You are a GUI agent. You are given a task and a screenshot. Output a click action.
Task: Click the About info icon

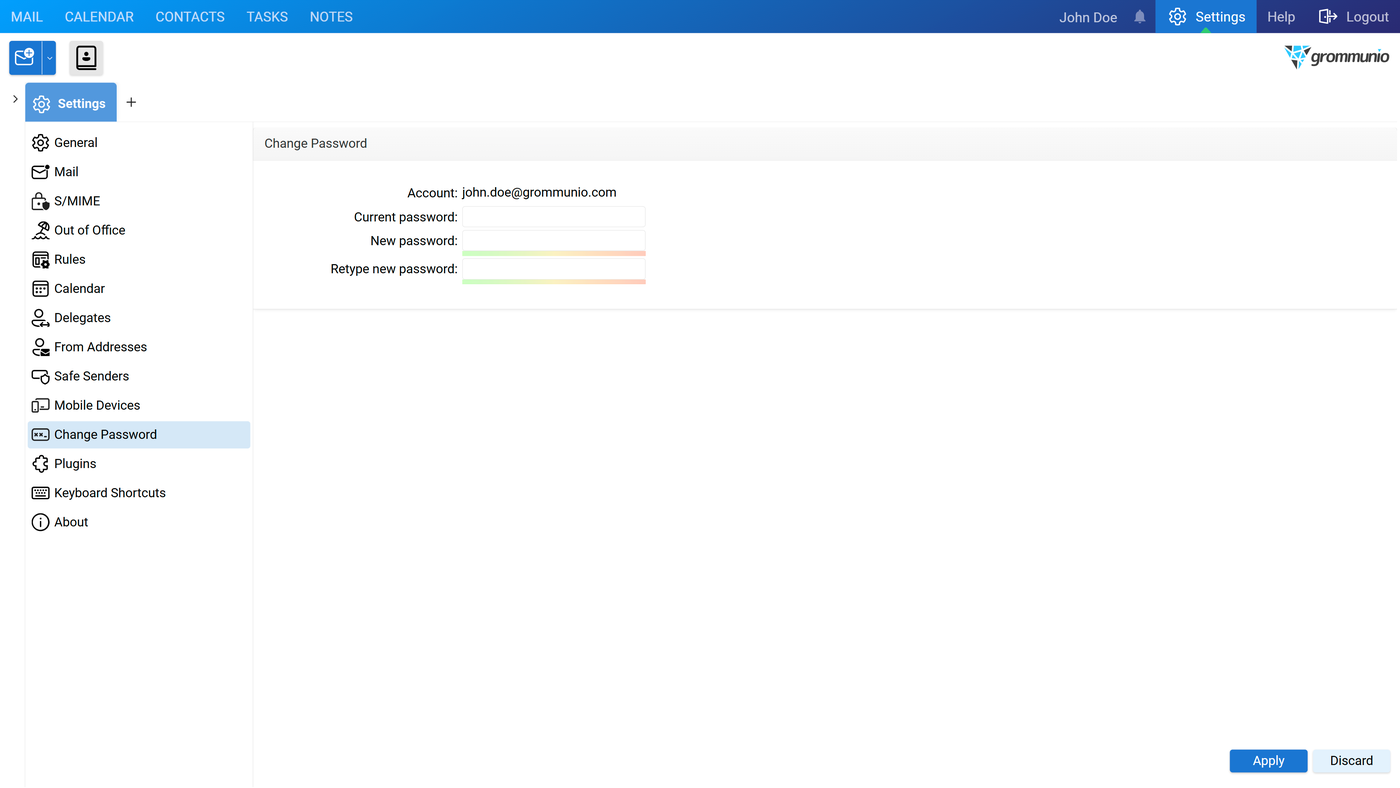tap(40, 522)
